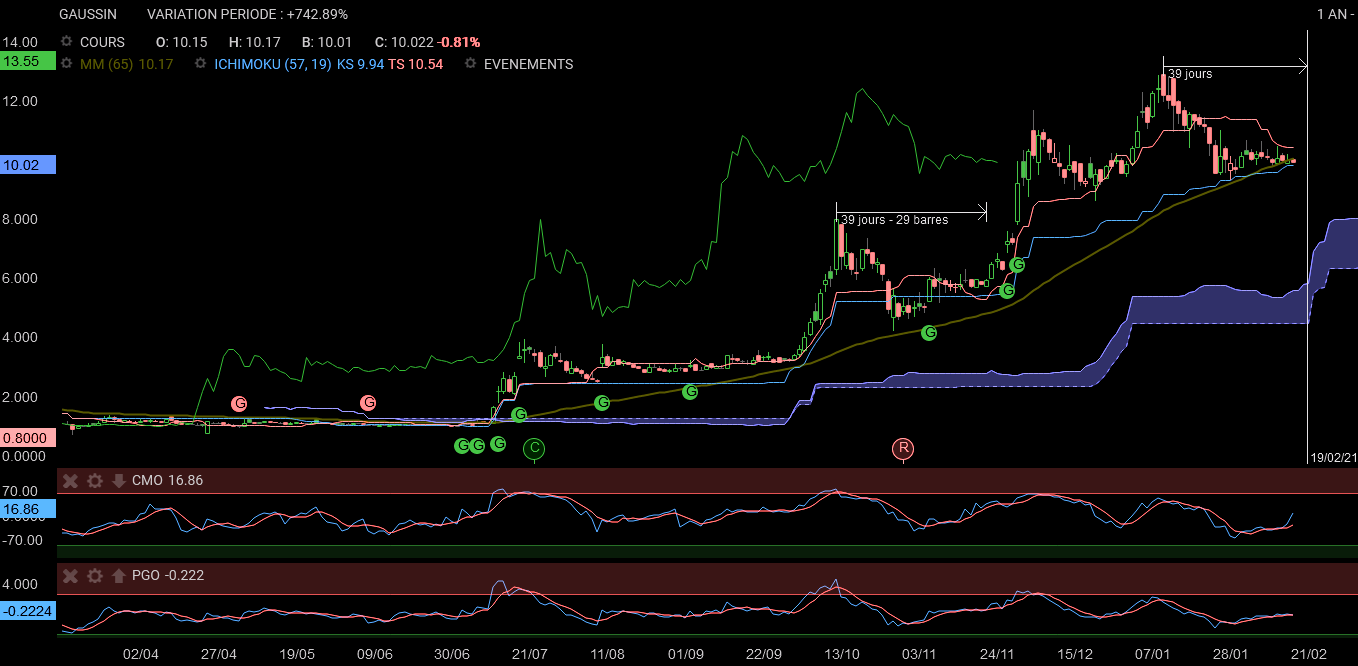Select the 10.02 current price label
The width and height of the screenshot is (1358, 666).
(27, 166)
